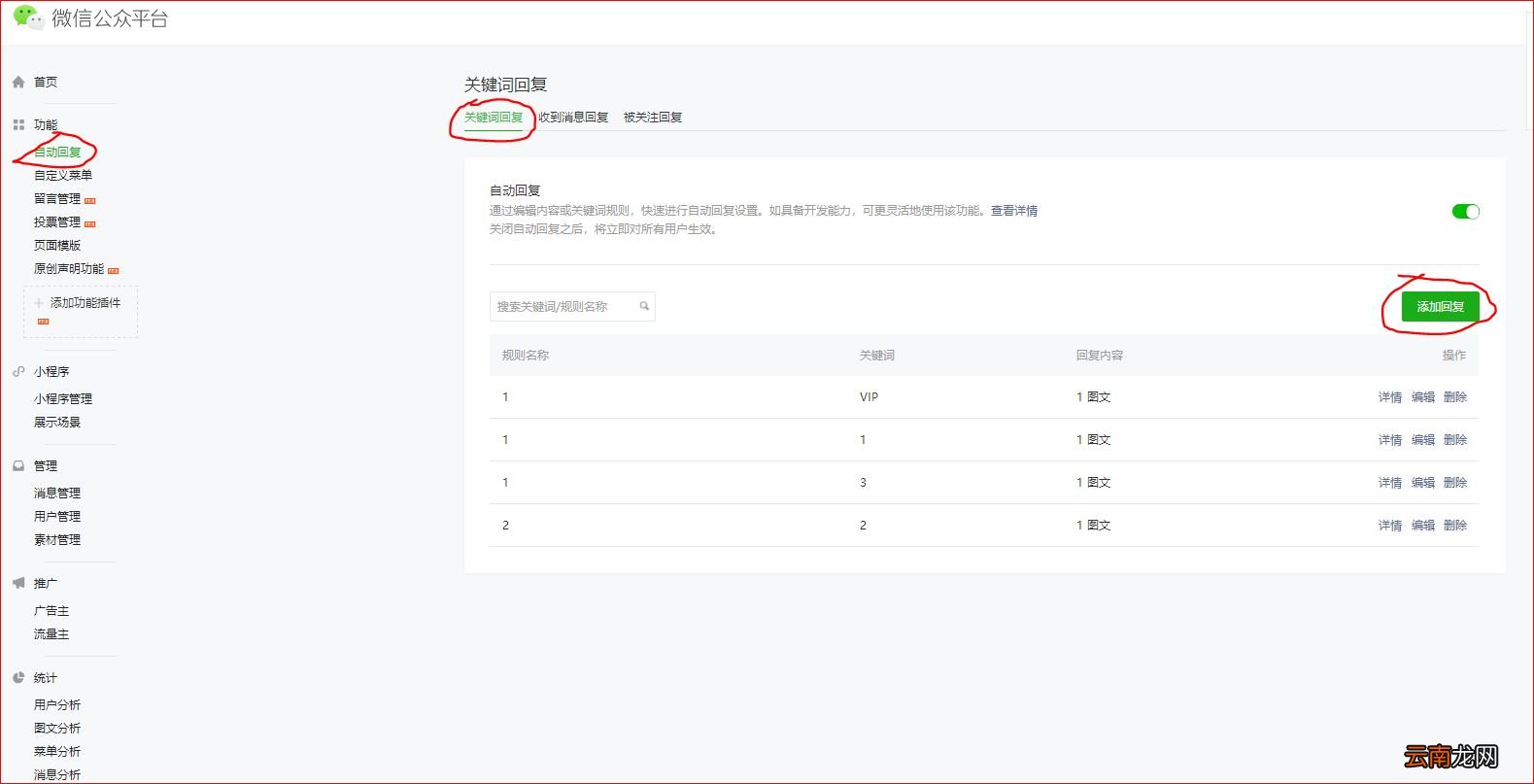The height and width of the screenshot is (784, 1534).
Task: Open 页面模版 in the sidebar
Action: pyautogui.click(x=57, y=246)
